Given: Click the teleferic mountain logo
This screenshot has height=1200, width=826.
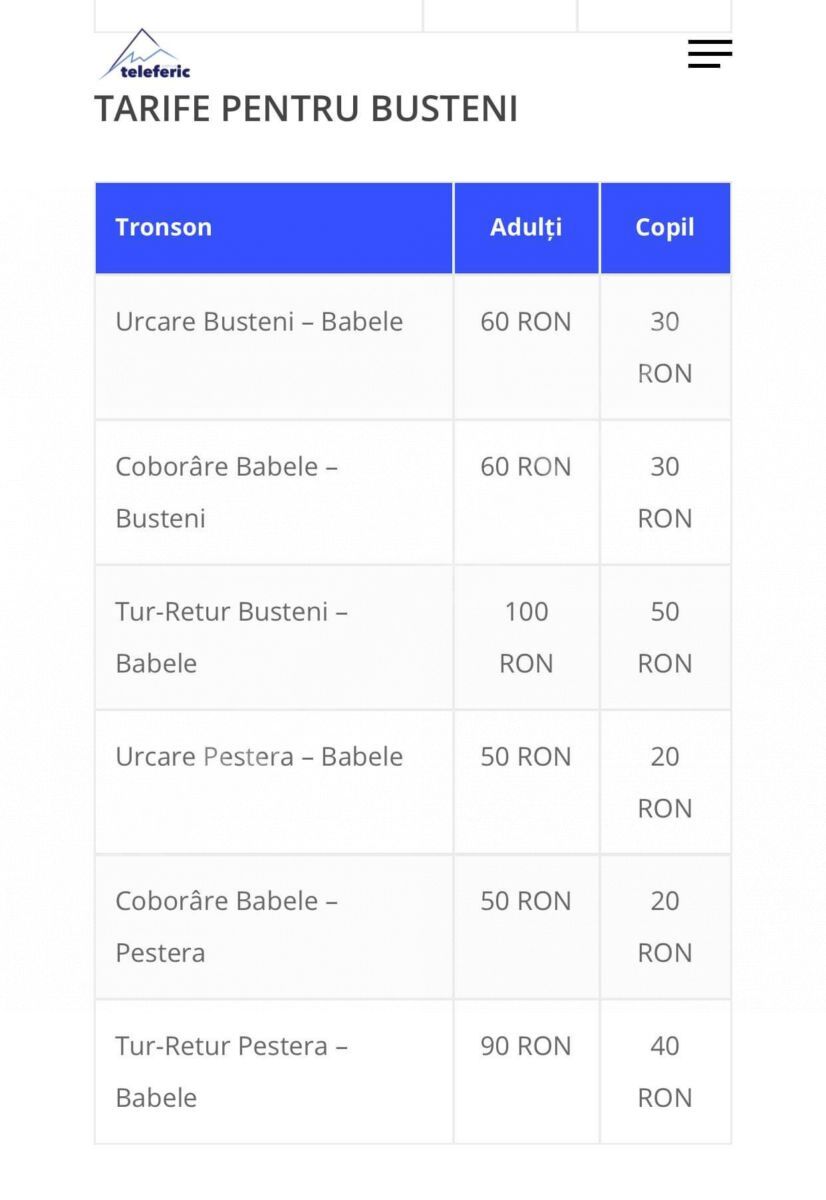Looking at the screenshot, I should pyautogui.click(x=146, y=55).
